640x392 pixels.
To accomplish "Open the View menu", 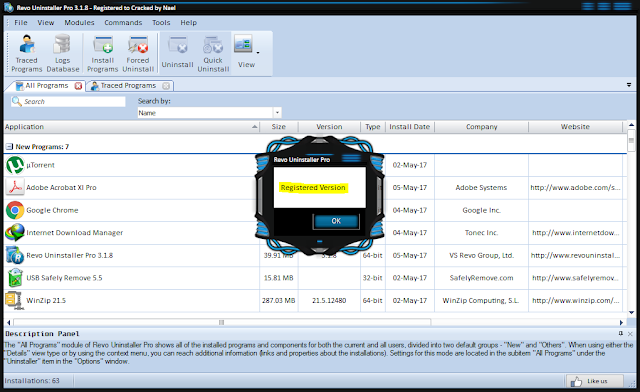I will pyautogui.click(x=46, y=22).
